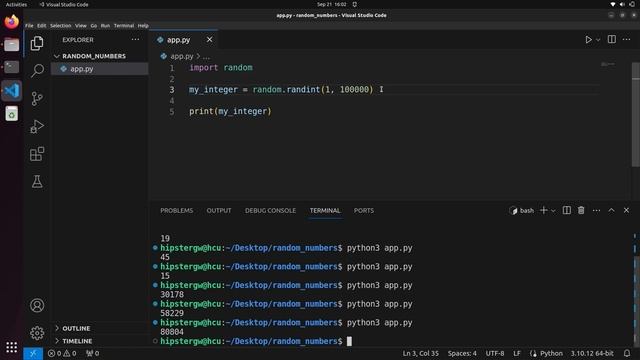The image size is (640, 360).
Task: Open the Explorer view in activity bar
Action: (x=37, y=43)
